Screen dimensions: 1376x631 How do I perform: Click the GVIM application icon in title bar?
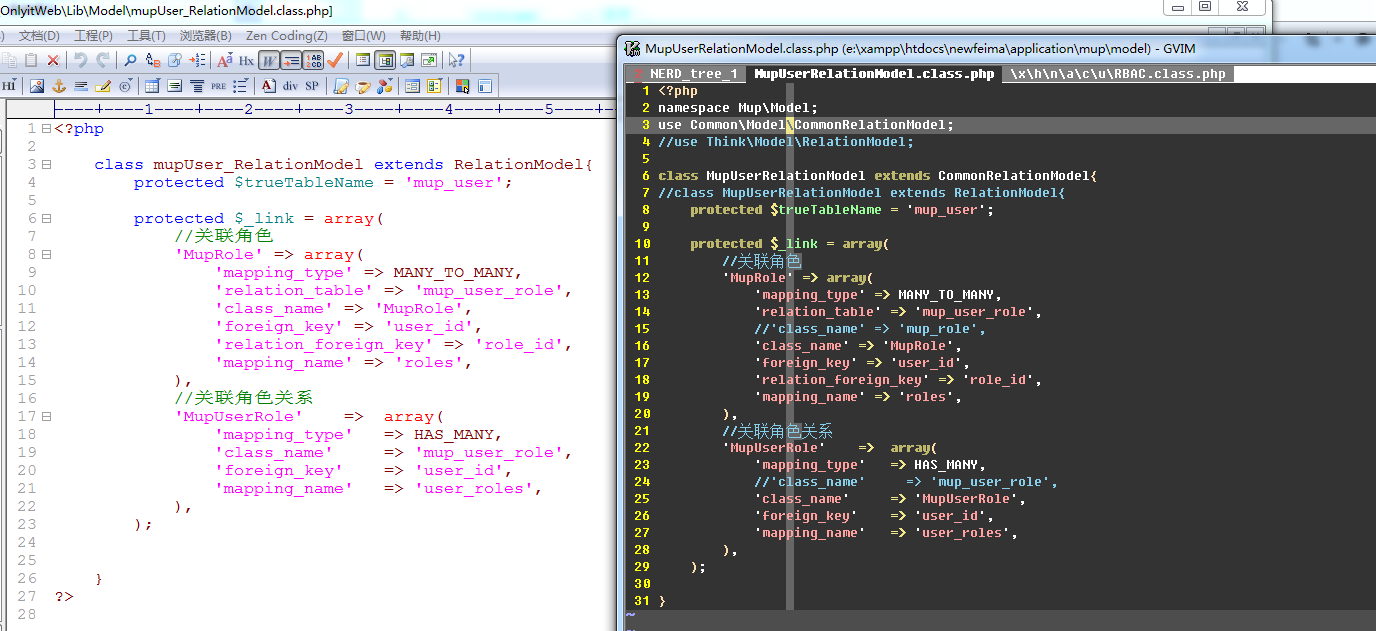[x=632, y=48]
